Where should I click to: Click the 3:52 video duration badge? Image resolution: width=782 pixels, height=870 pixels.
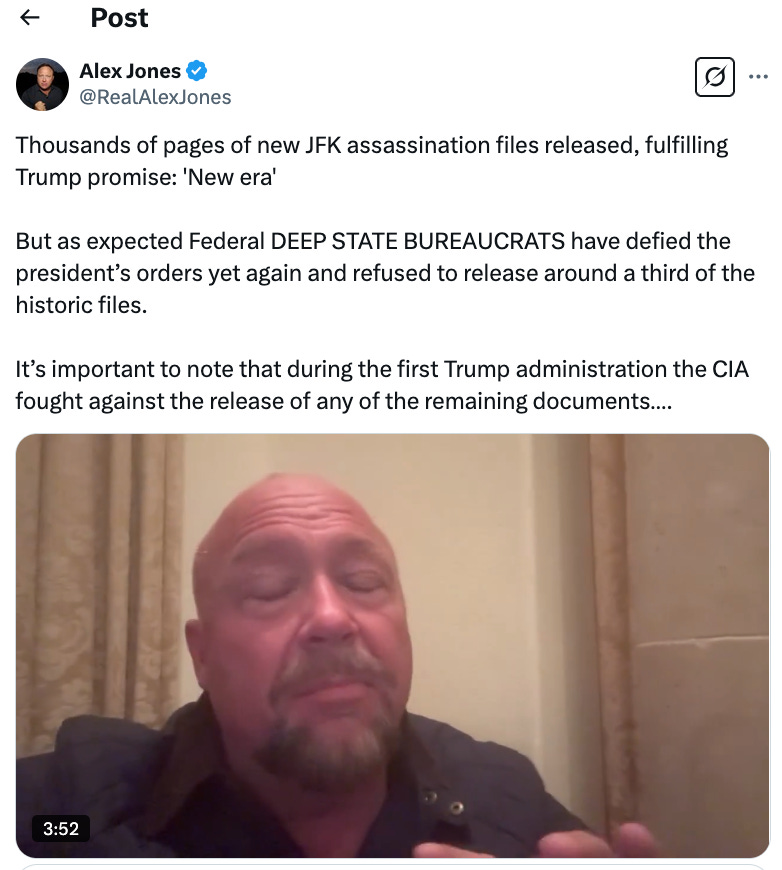[x=61, y=828]
